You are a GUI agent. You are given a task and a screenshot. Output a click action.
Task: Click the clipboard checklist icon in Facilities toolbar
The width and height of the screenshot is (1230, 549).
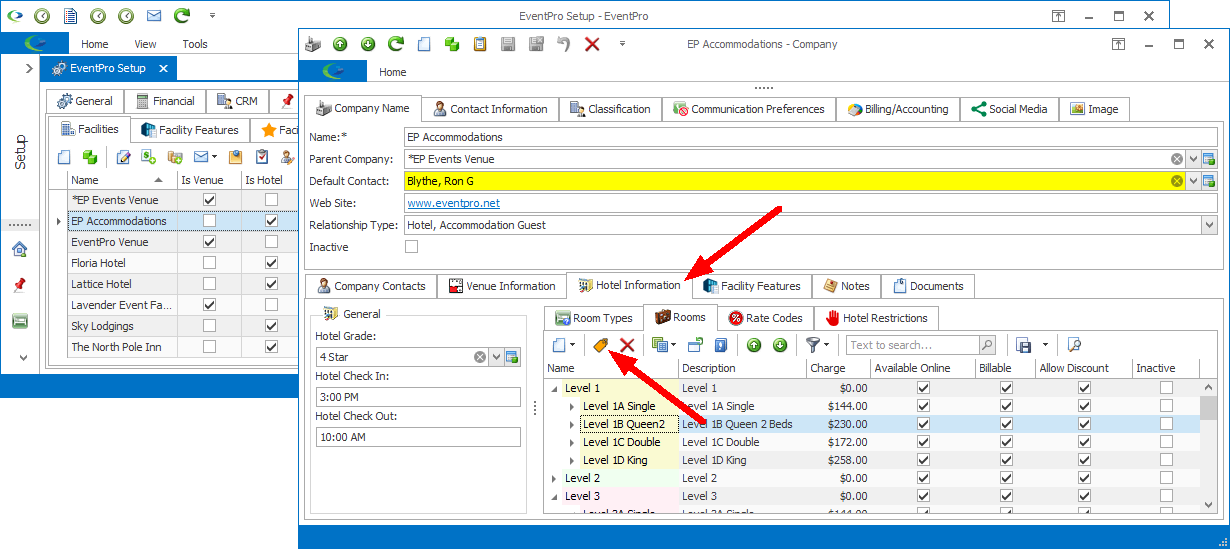[x=262, y=157]
